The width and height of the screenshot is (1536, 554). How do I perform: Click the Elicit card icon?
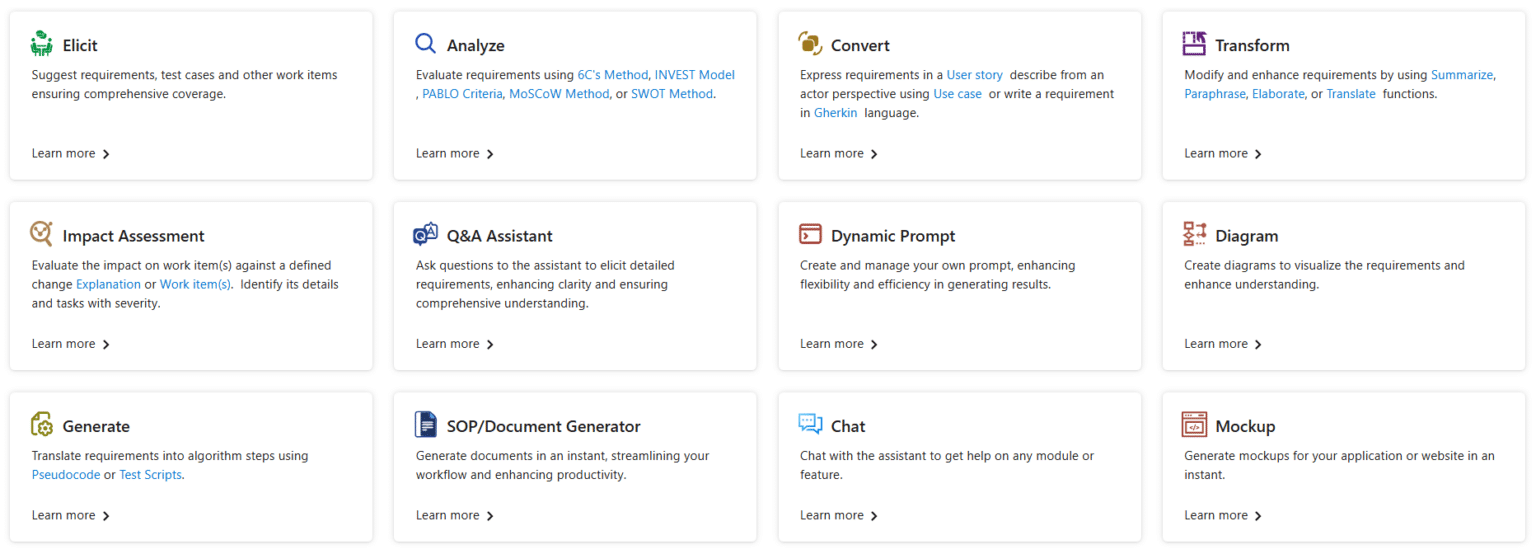tap(42, 44)
